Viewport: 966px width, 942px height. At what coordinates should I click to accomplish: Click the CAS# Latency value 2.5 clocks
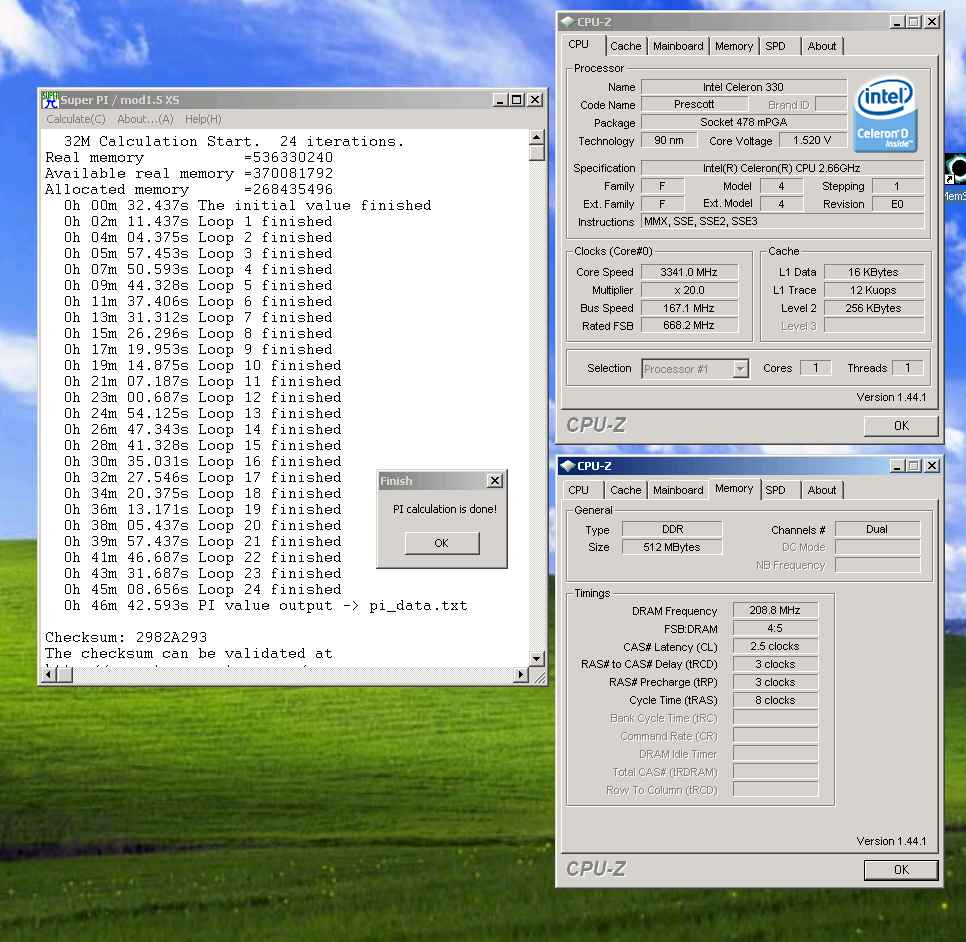pyautogui.click(x=775, y=646)
